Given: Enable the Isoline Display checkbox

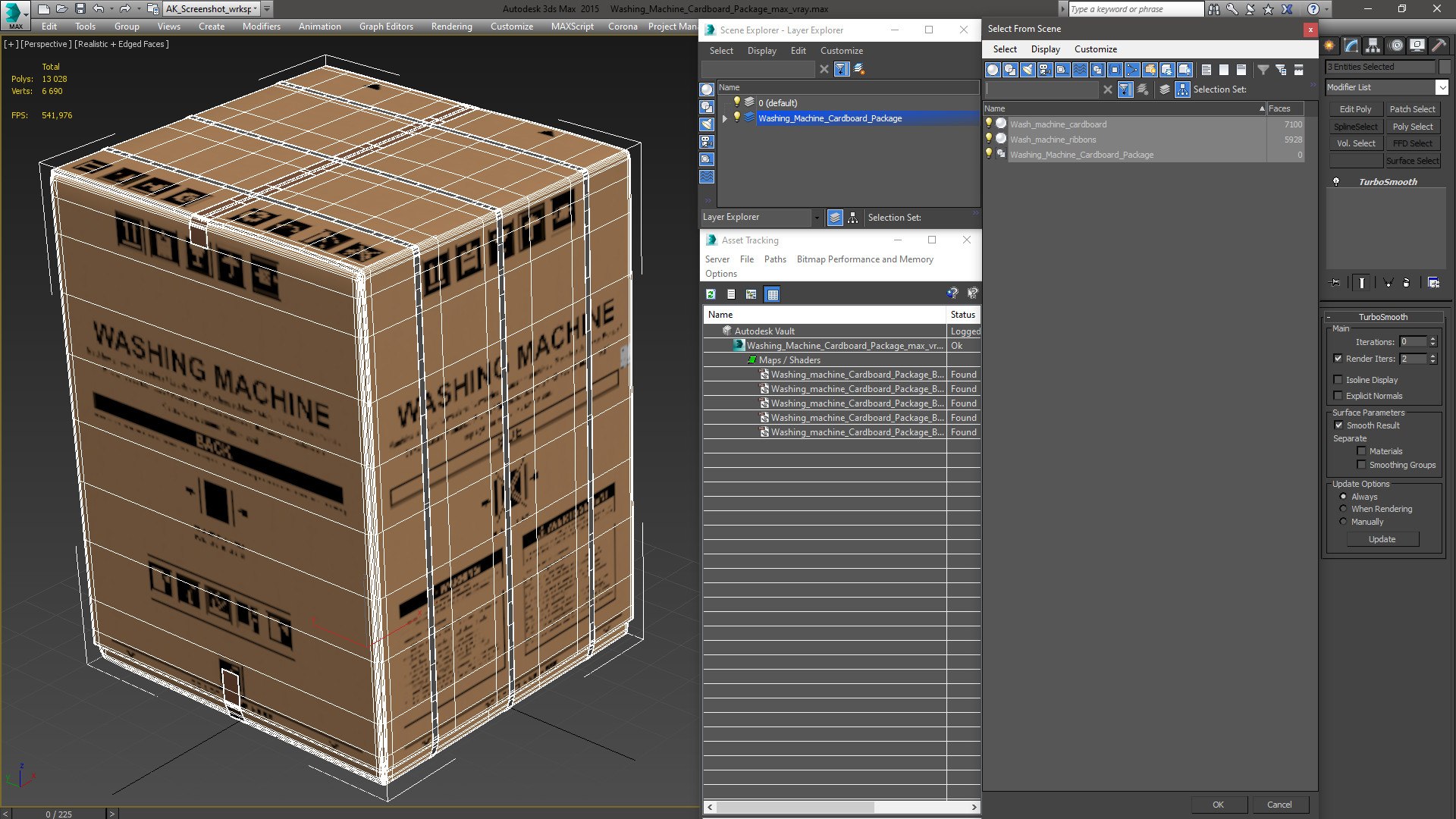Looking at the screenshot, I should [x=1338, y=380].
